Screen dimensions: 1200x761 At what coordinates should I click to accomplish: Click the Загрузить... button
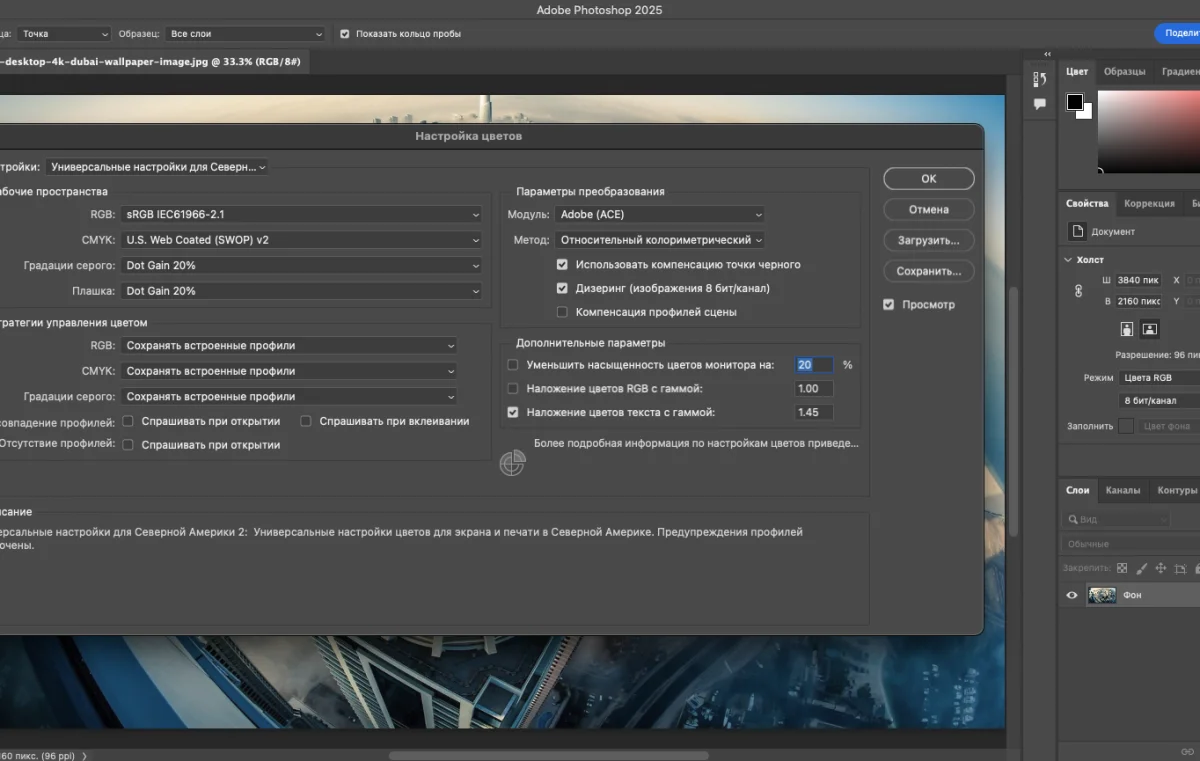point(928,240)
